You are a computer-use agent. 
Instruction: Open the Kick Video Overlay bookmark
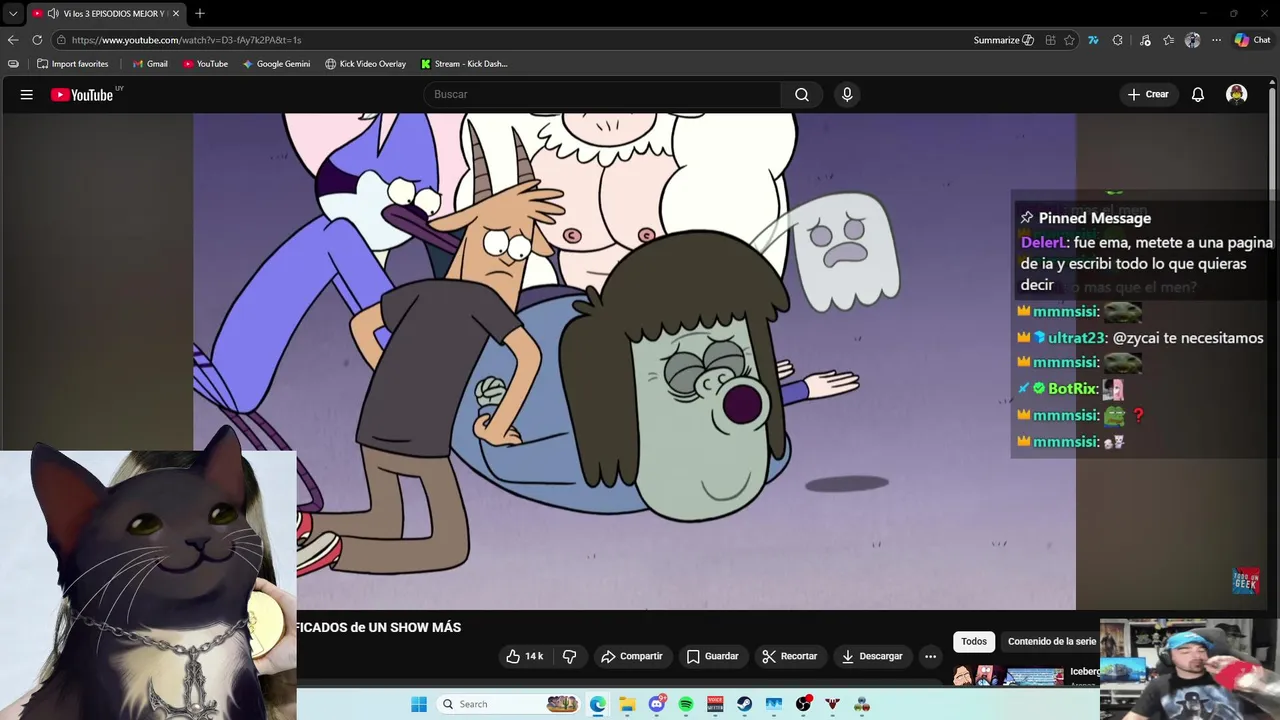click(365, 64)
